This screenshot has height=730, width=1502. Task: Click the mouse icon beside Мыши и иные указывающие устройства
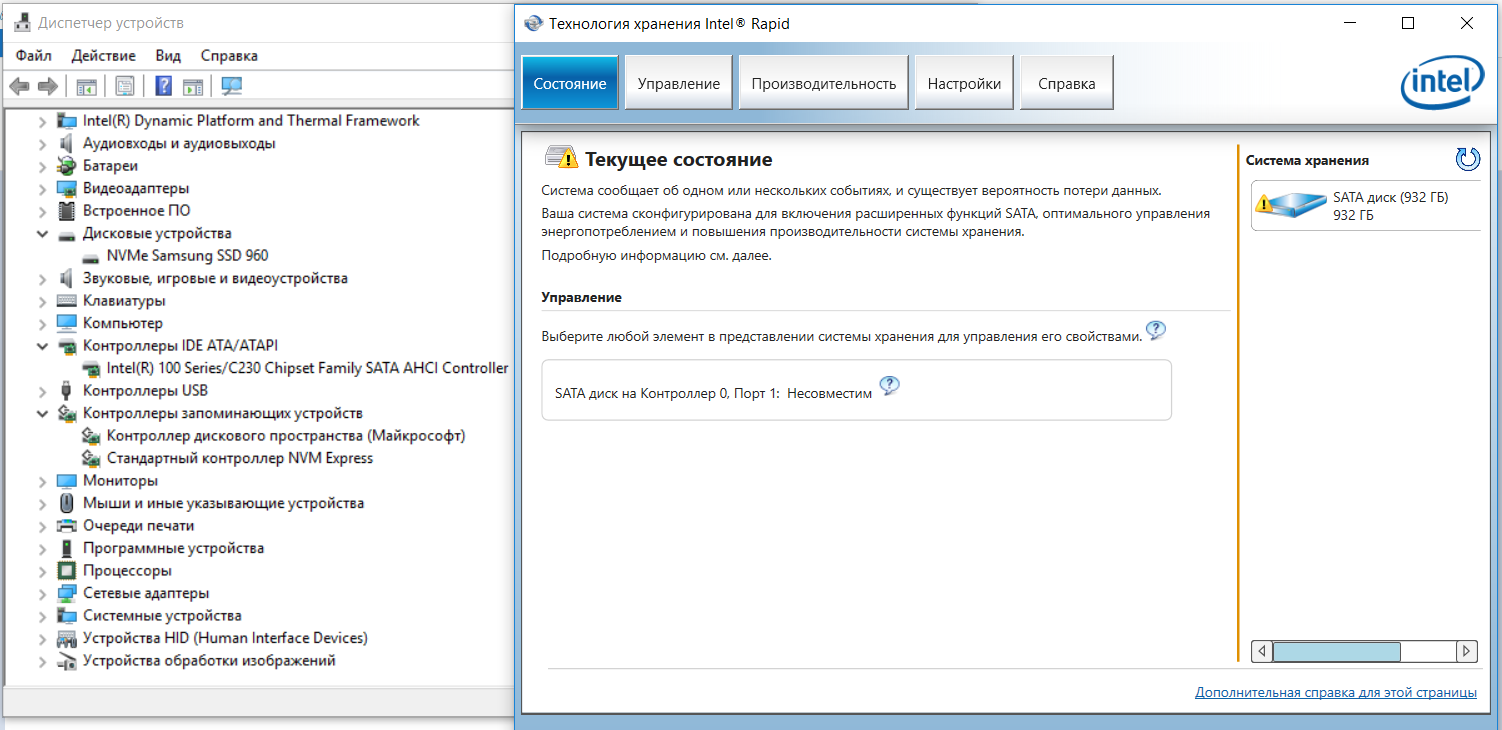67,503
